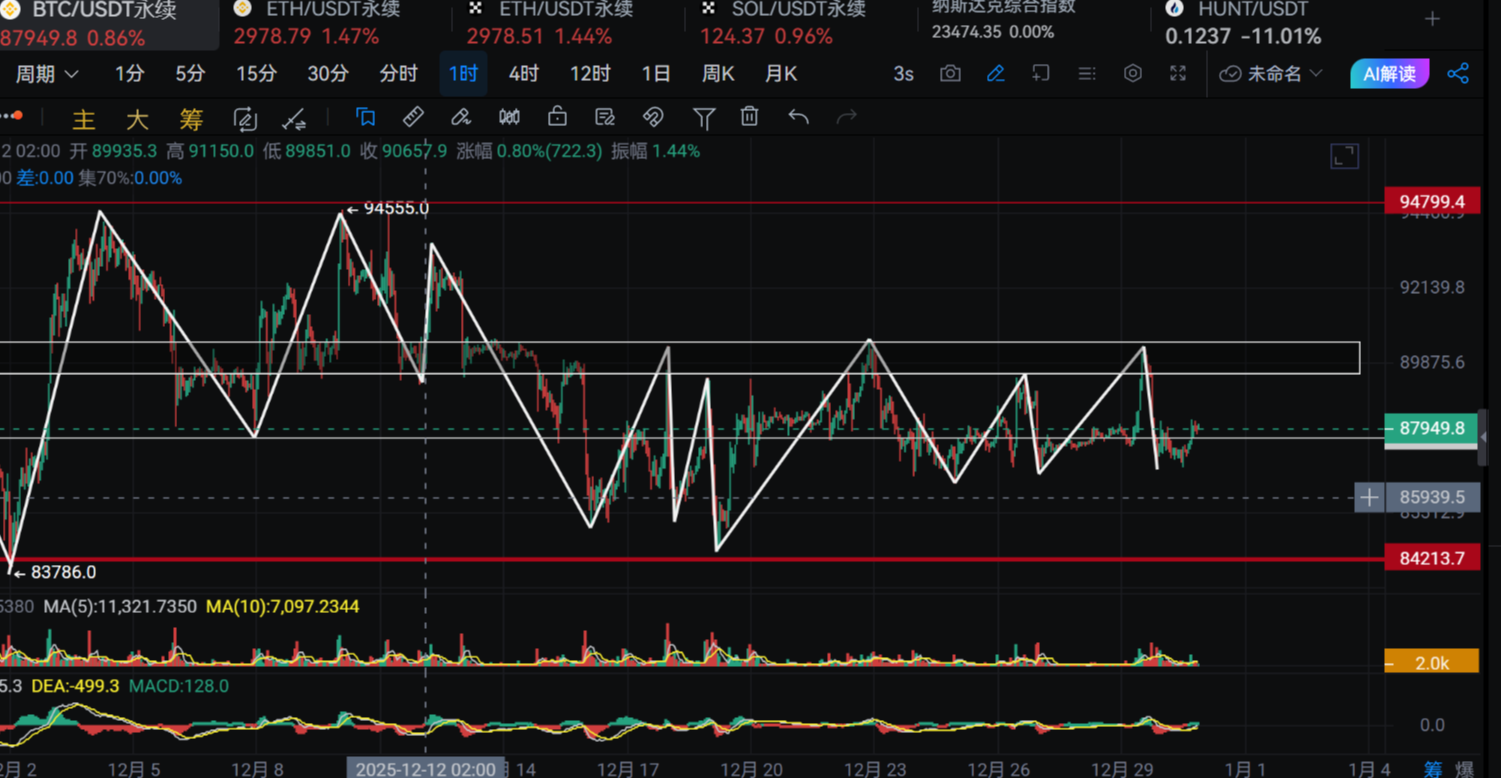Viewport: 1501px width, 778px height.
Task: Clear all drawings with the trash icon
Action: click(749, 117)
